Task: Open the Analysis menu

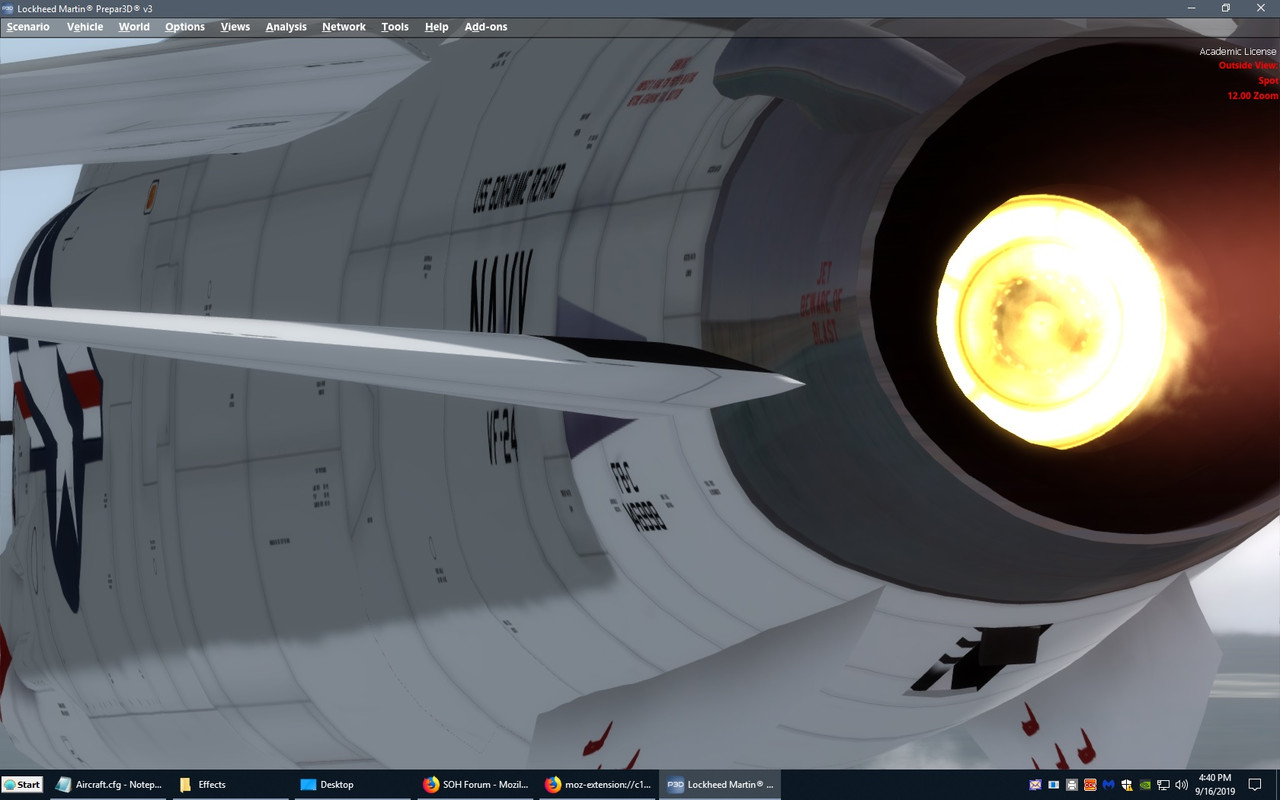Action: pyautogui.click(x=286, y=27)
